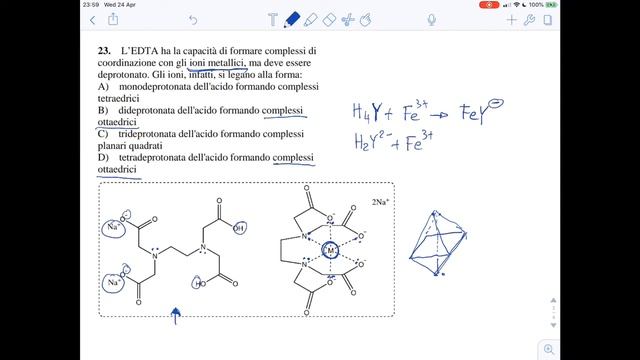Tap the circled 'M' metal center
The height and width of the screenshot is (360, 640).
330,250
